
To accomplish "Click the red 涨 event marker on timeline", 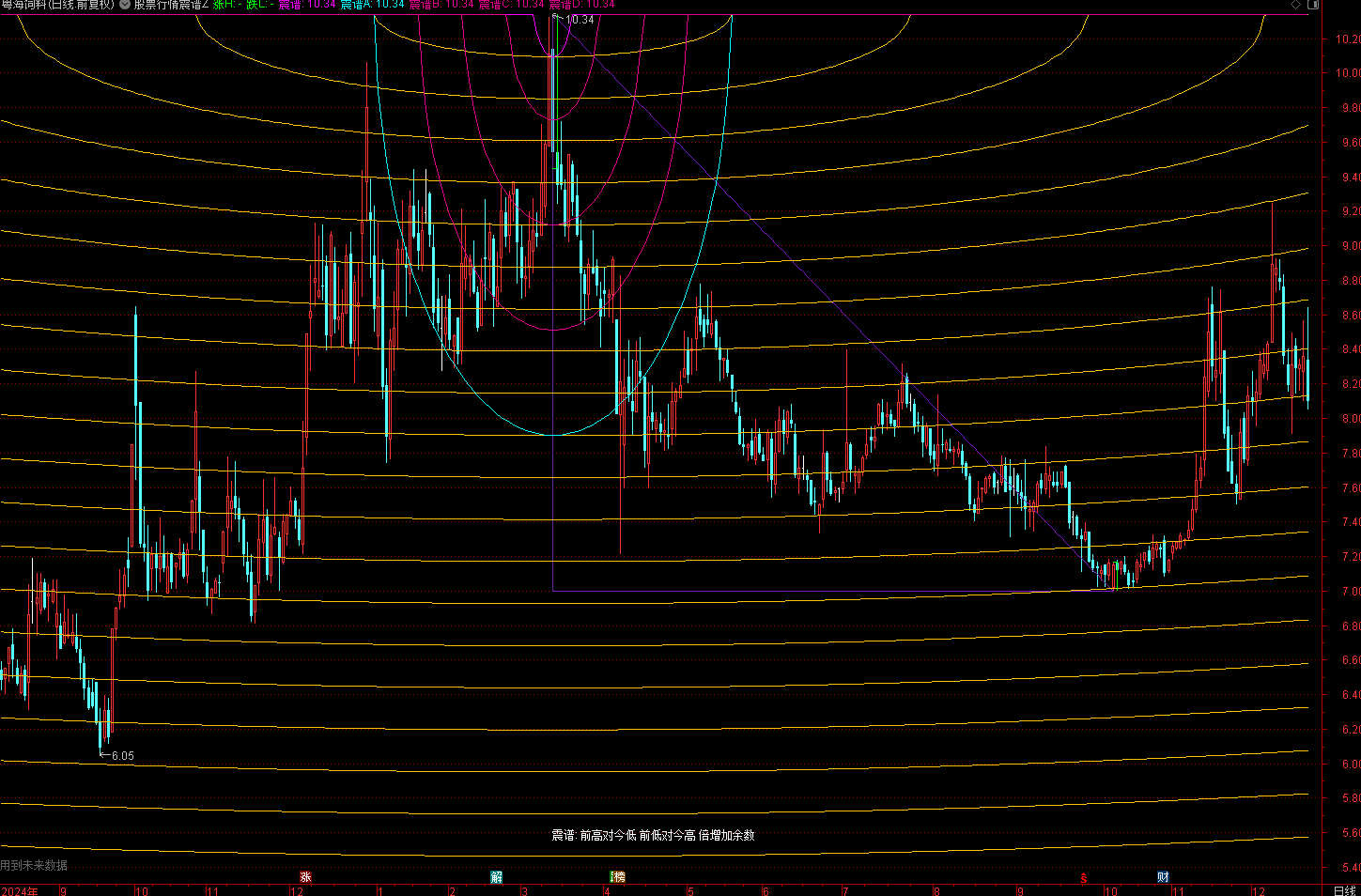I will pyautogui.click(x=305, y=877).
